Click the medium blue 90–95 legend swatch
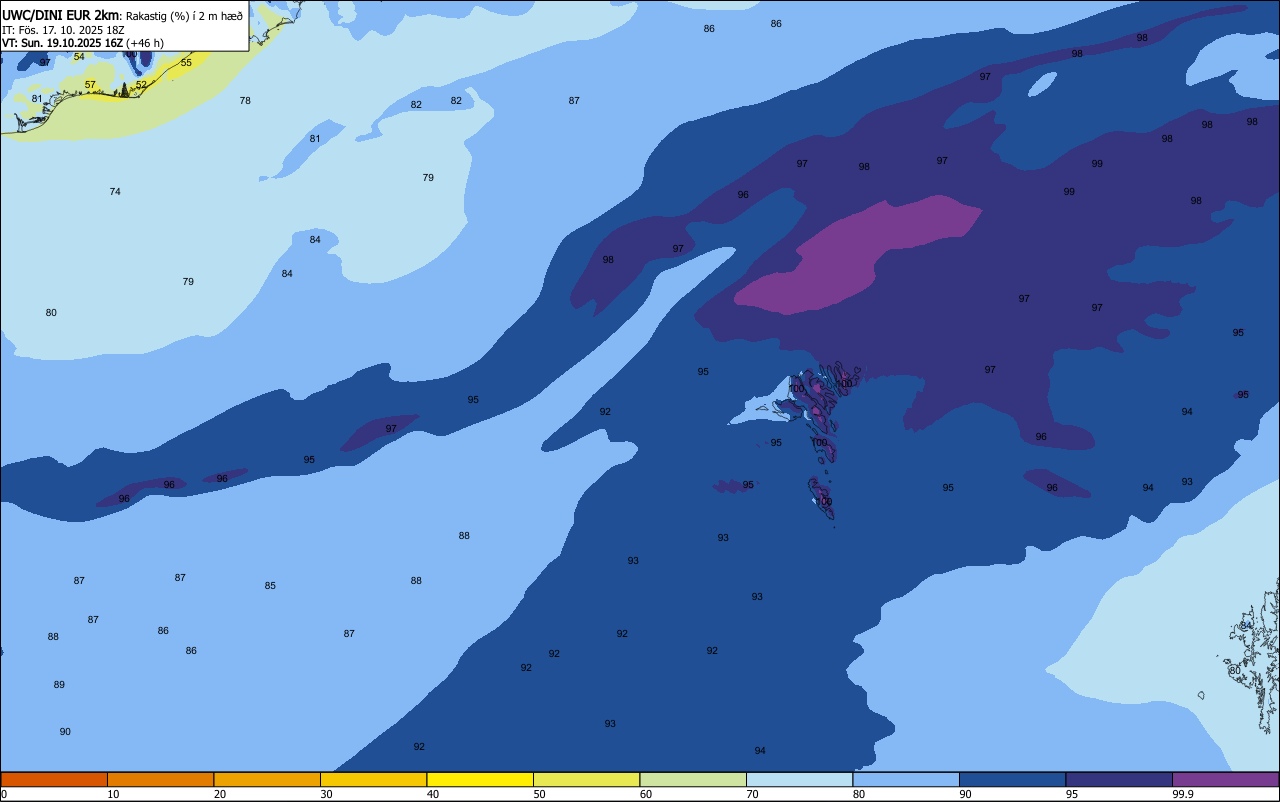Image resolution: width=1280 pixels, height=802 pixels. pos(1012,779)
